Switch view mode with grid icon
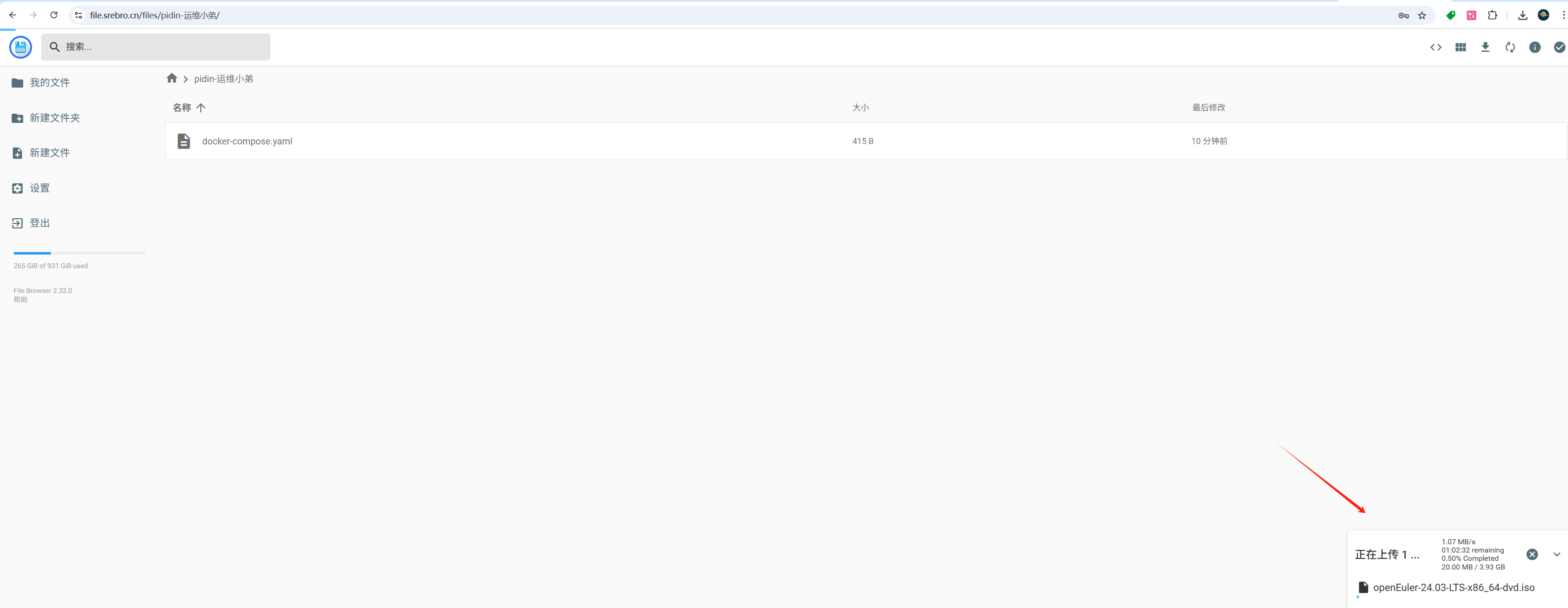The height and width of the screenshot is (608, 1568). tap(1460, 47)
